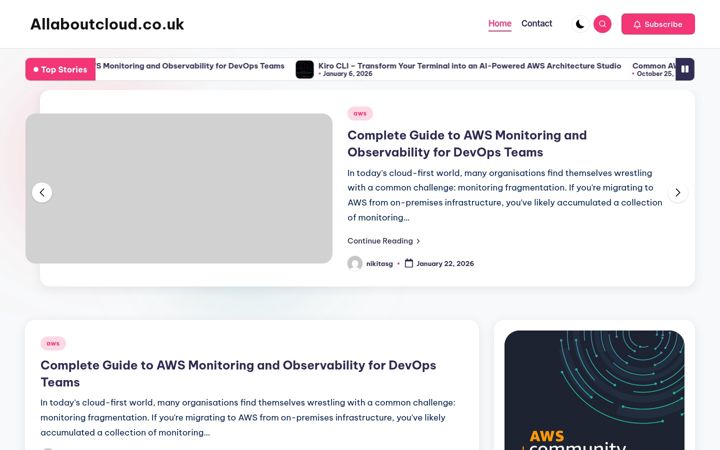720x450 pixels.
Task: Open the lower card's AWS Monitoring headline
Action: pos(238,373)
